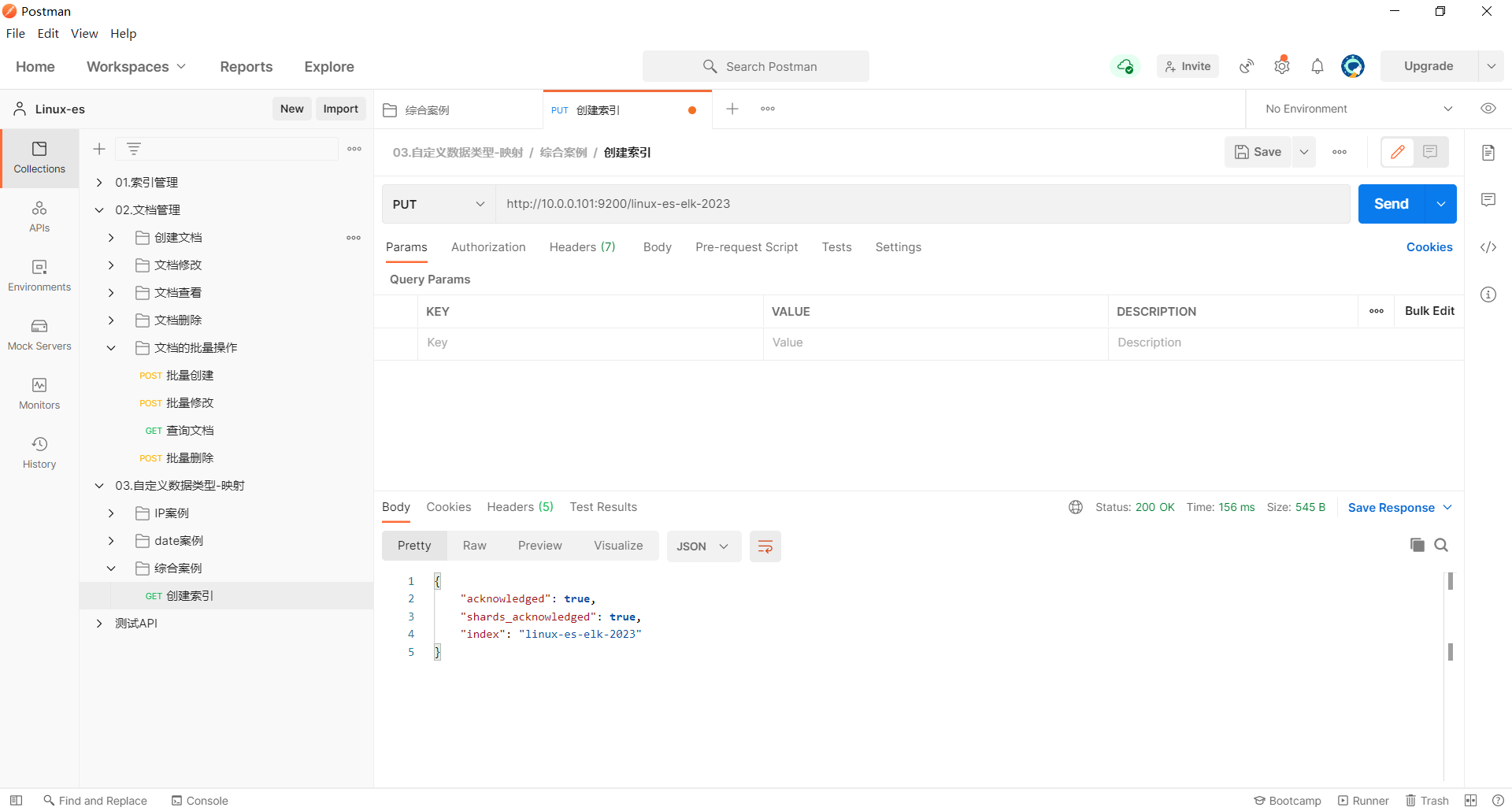1512x811 pixels.
Task: Toggle two-pane layout icon in status bar
Action: [x=1470, y=801]
